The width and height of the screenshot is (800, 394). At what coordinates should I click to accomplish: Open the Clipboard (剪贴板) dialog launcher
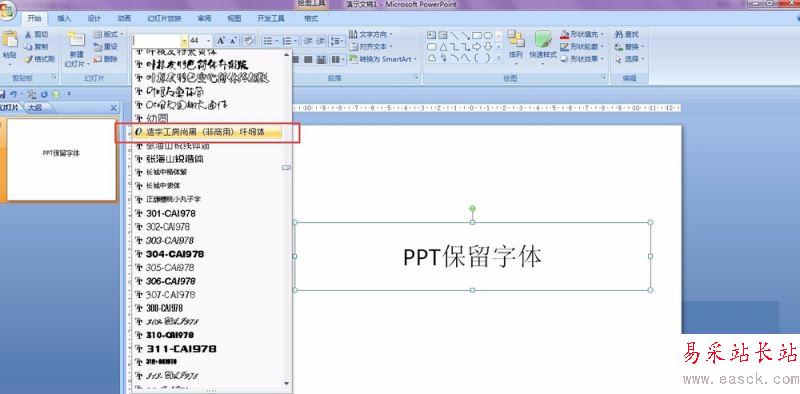[54, 77]
